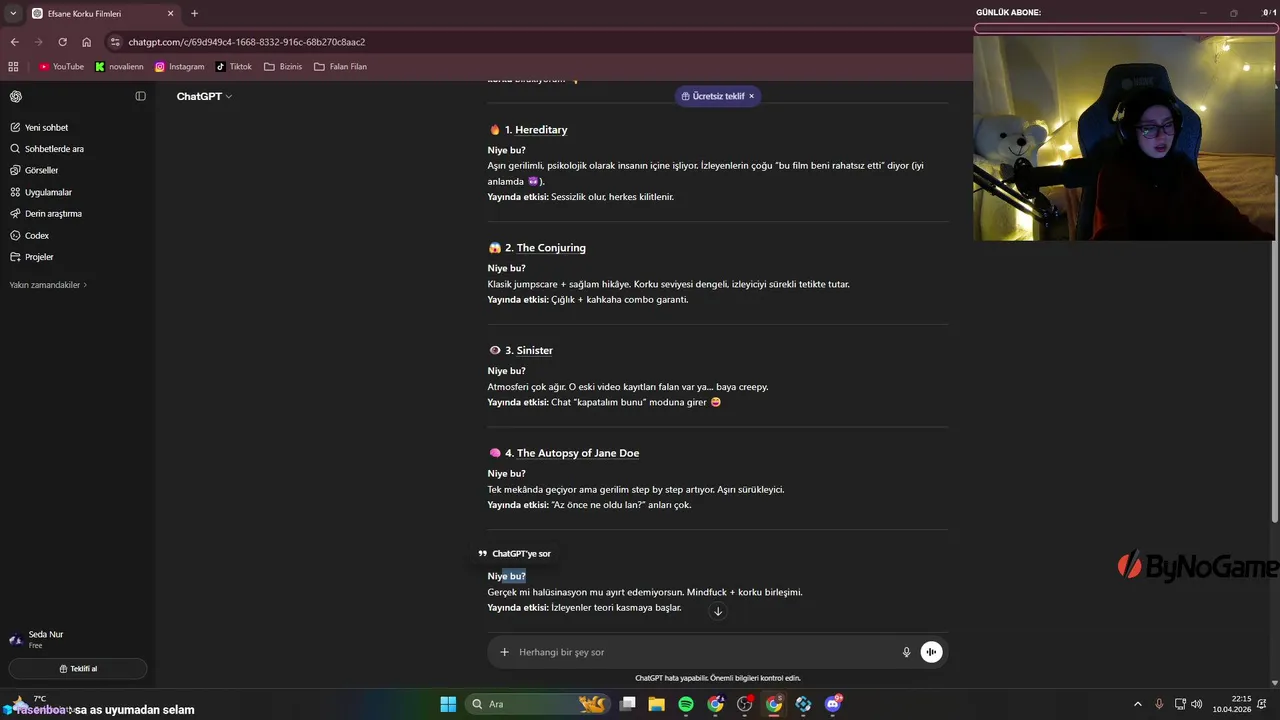Open taskbar clock showing 22:15
This screenshot has width=1280, height=720.
(1231, 704)
